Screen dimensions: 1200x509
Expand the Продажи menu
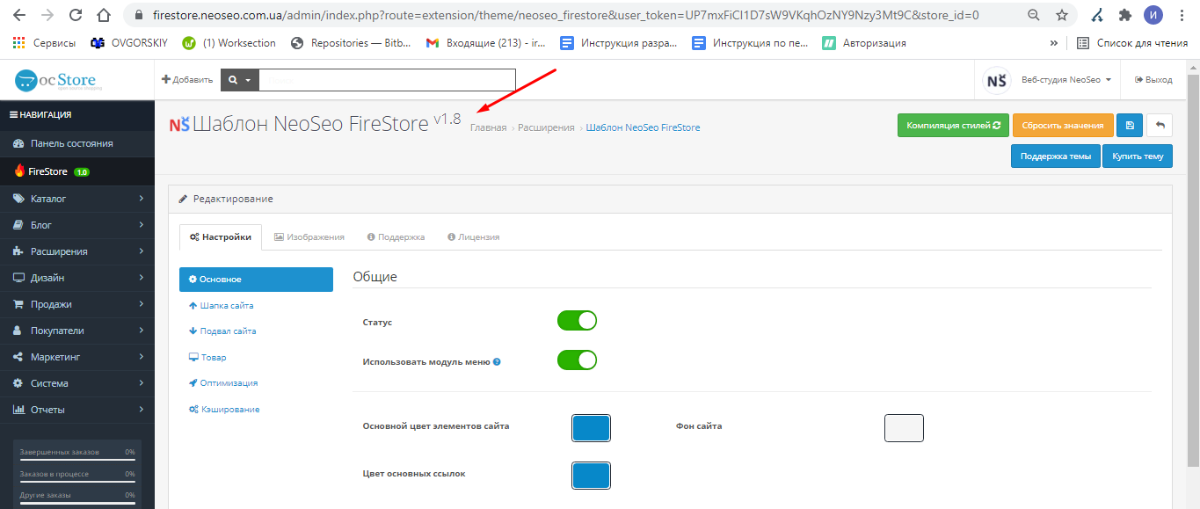77,304
